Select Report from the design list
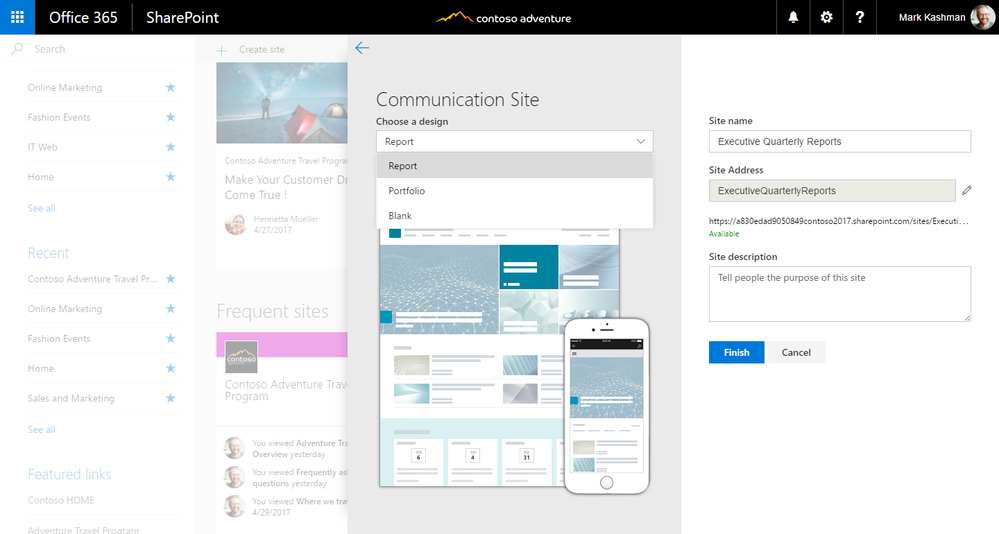The height and width of the screenshot is (534, 999). tap(515, 166)
